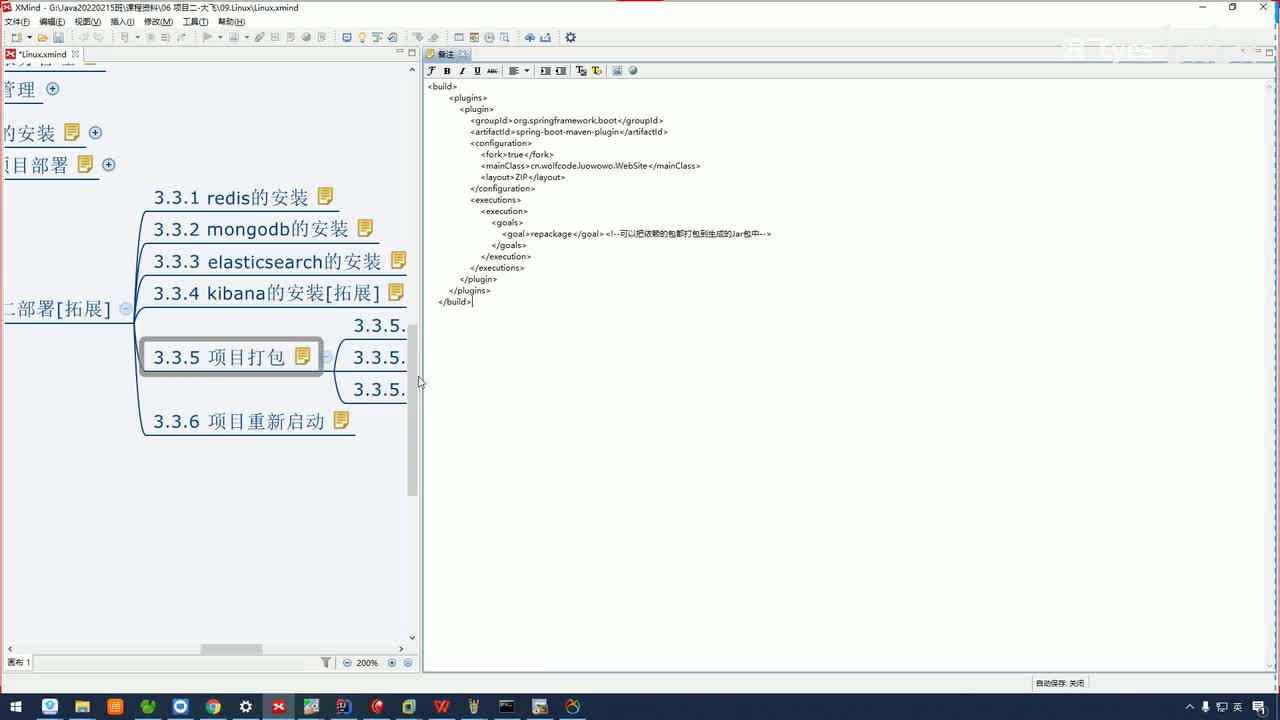Open the 插入(I) menu
The image size is (1280, 720).
pos(122,22)
